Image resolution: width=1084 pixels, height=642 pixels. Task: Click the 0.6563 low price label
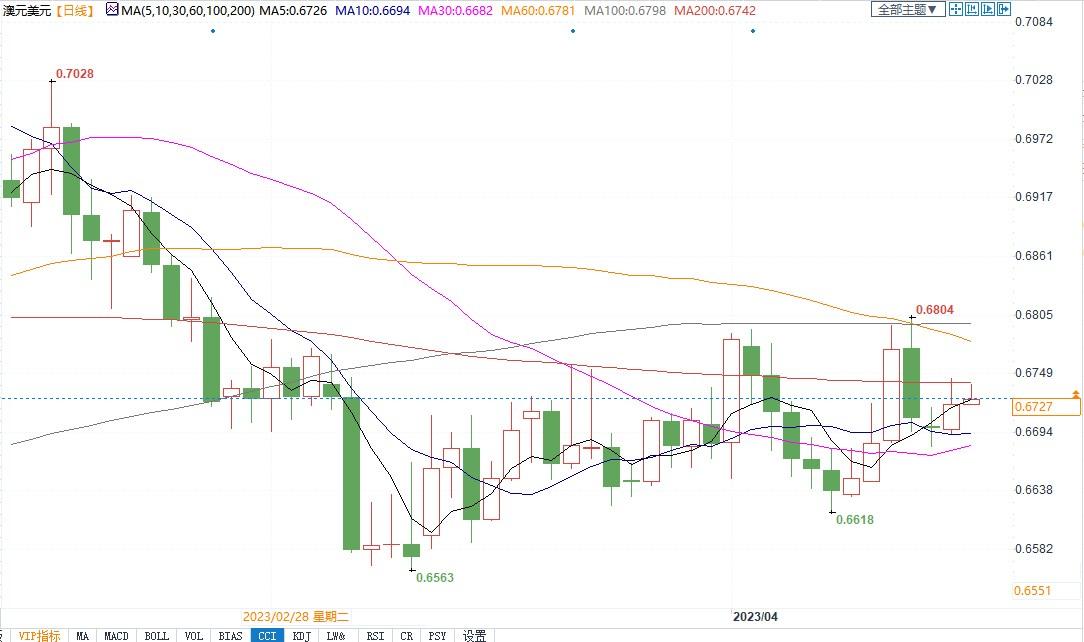click(435, 578)
